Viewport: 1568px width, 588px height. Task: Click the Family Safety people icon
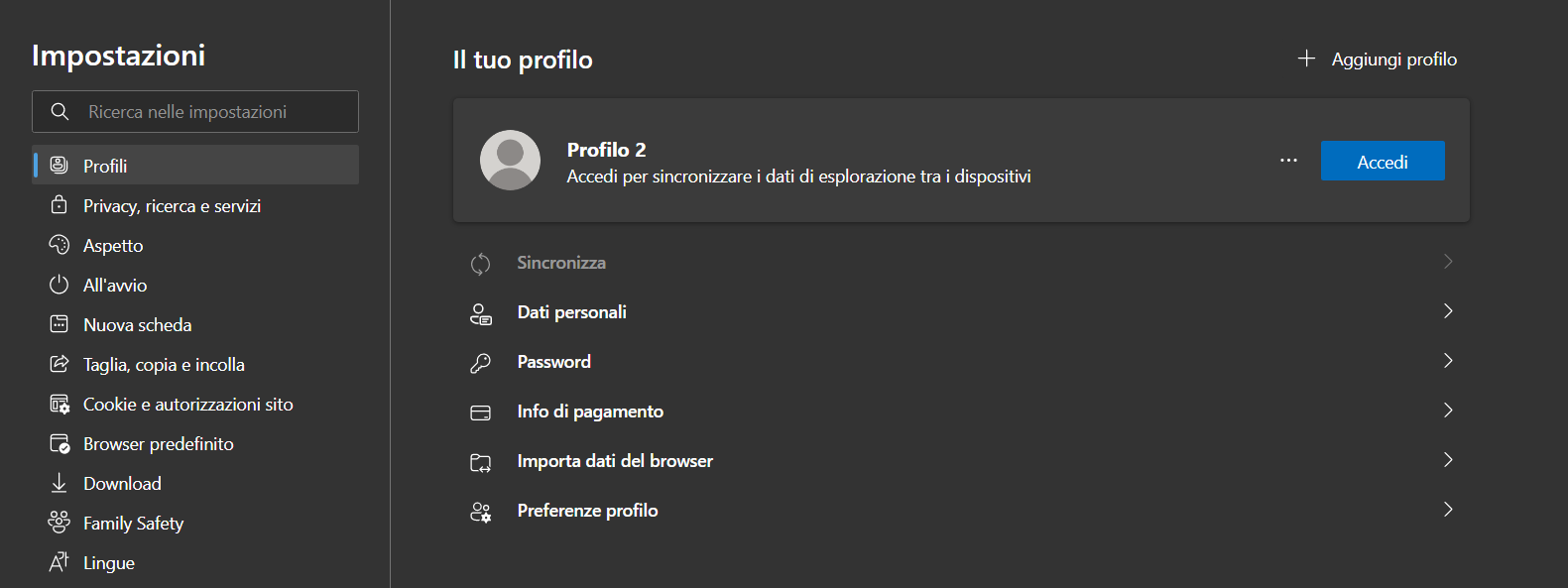coord(60,523)
